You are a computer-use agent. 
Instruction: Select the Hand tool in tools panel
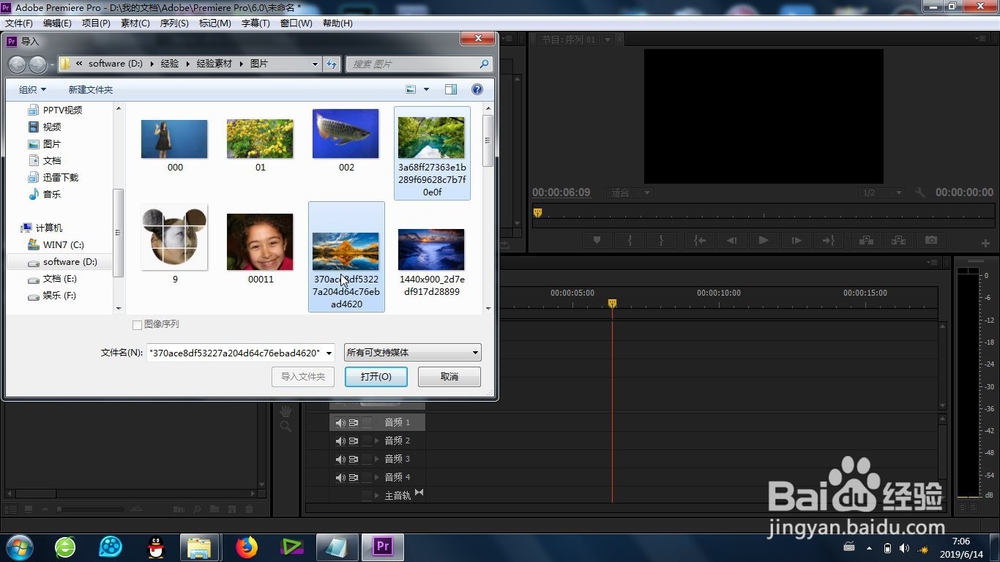pos(285,410)
